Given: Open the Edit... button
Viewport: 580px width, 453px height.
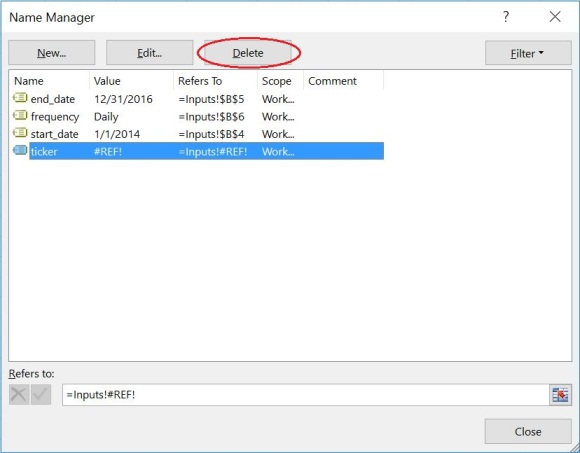Looking at the screenshot, I should point(149,53).
